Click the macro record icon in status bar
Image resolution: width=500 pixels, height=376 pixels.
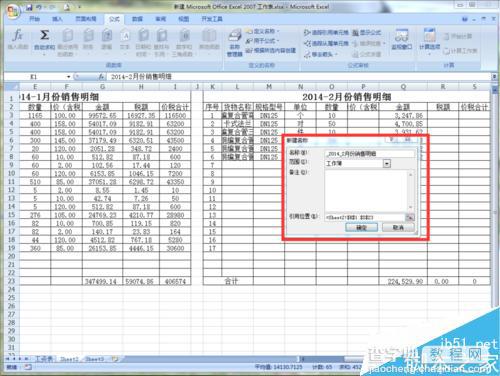click(x=28, y=367)
